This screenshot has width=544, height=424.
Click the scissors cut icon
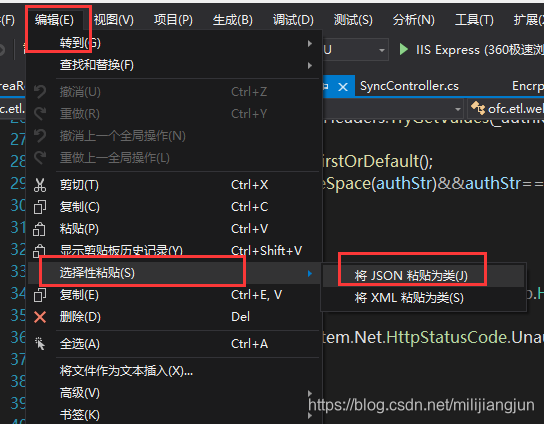pyautogui.click(x=40, y=185)
